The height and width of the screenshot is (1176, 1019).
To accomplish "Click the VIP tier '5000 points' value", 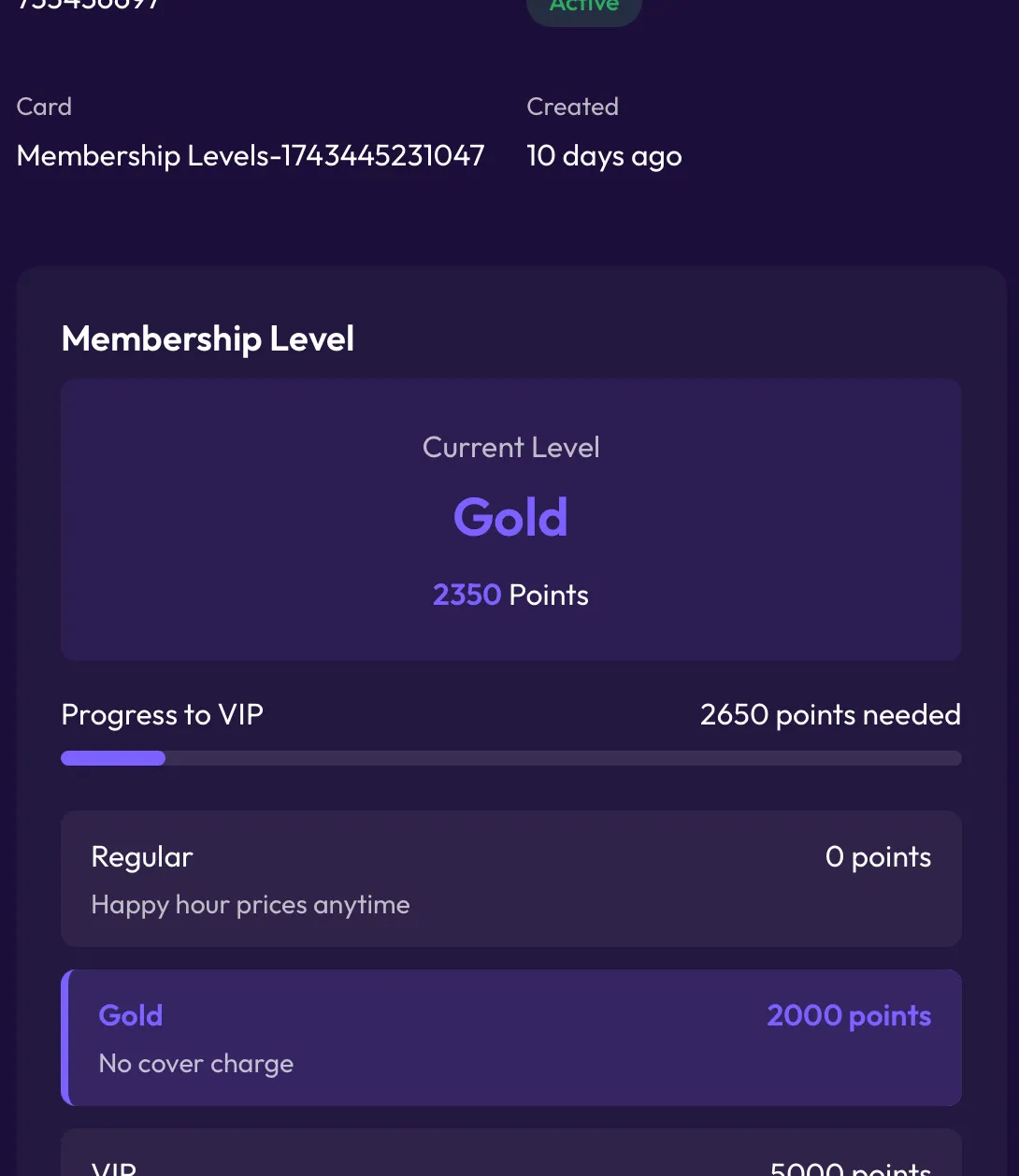I will click(850, 1169).
